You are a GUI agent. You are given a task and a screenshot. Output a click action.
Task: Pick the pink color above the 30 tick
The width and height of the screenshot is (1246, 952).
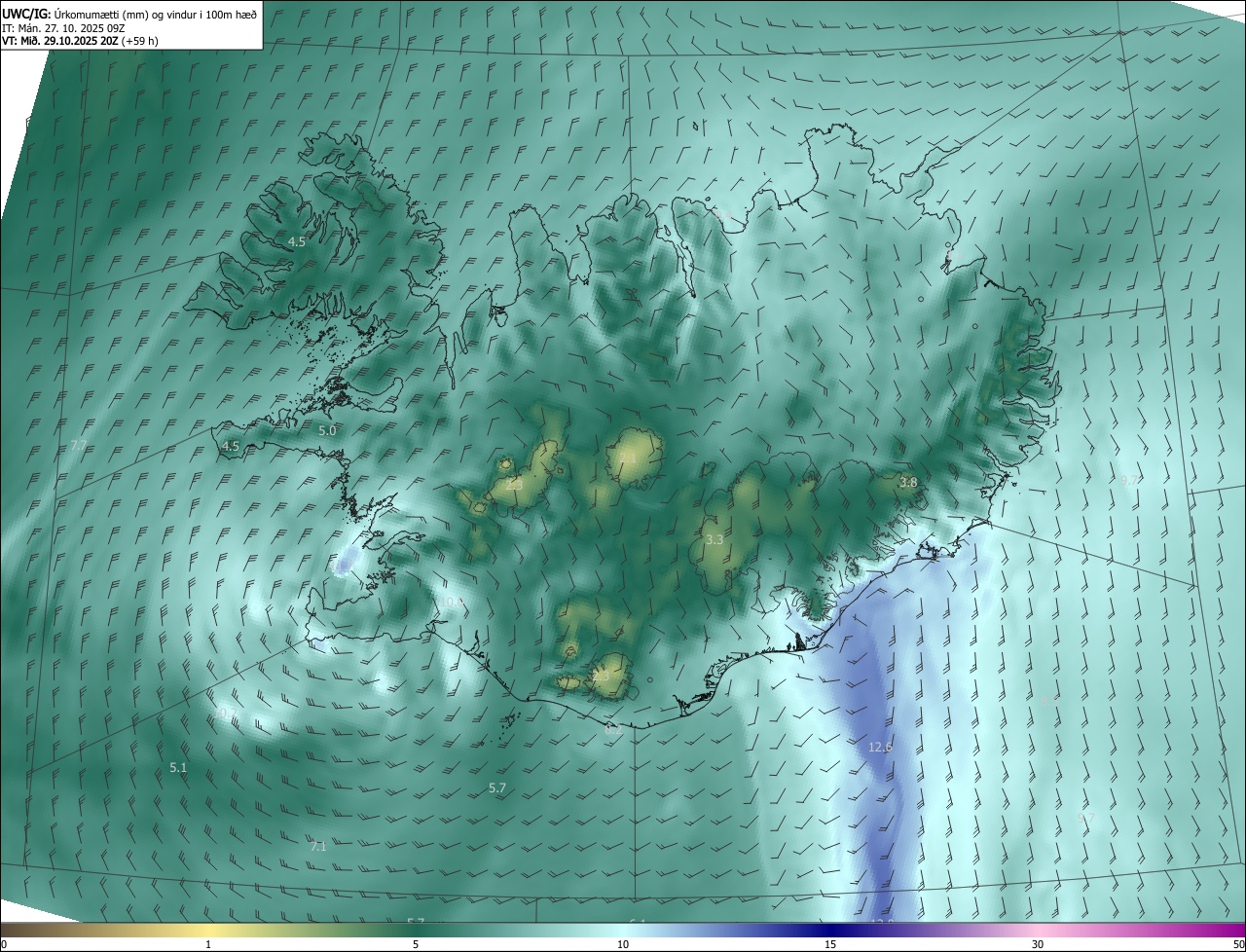[1038, 930]
